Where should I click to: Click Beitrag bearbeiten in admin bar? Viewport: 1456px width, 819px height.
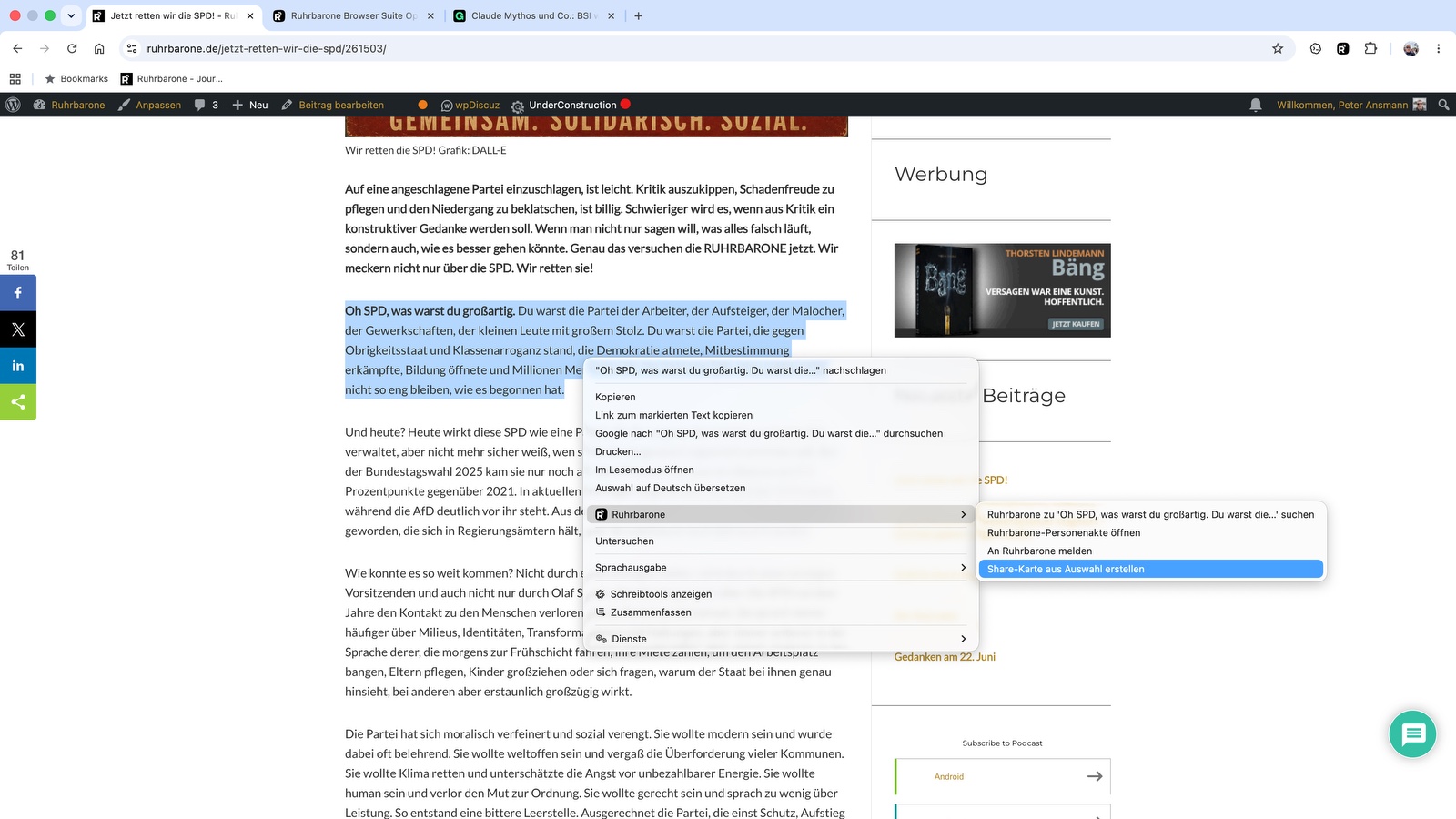[x=333, y=105]
